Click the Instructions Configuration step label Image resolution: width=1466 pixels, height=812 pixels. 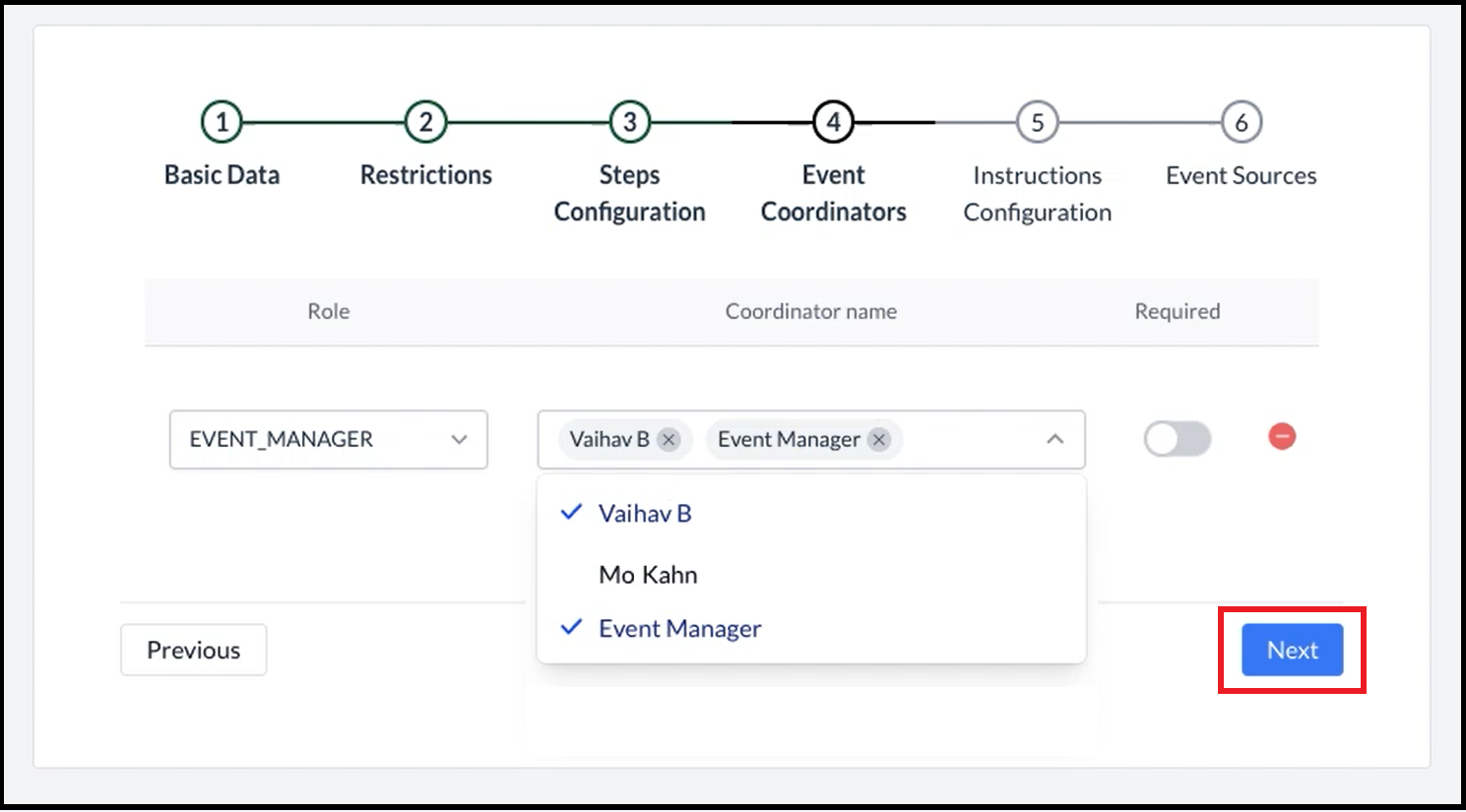click(1037, 194)
